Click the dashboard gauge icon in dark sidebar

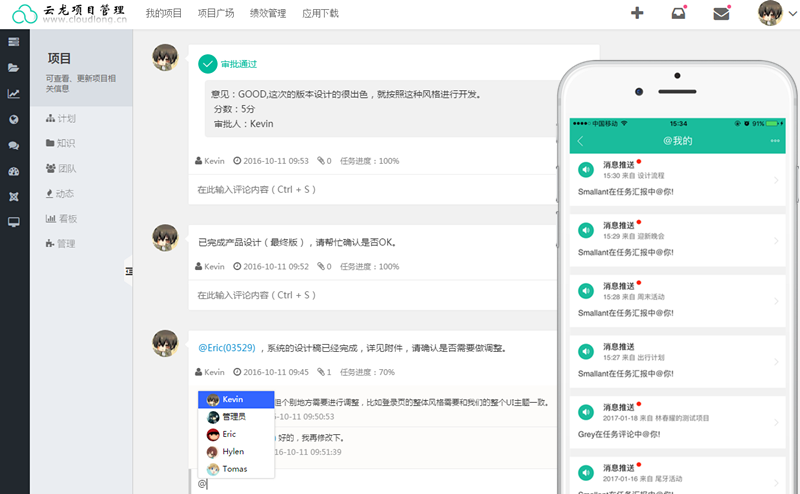[x=14, y=171]
